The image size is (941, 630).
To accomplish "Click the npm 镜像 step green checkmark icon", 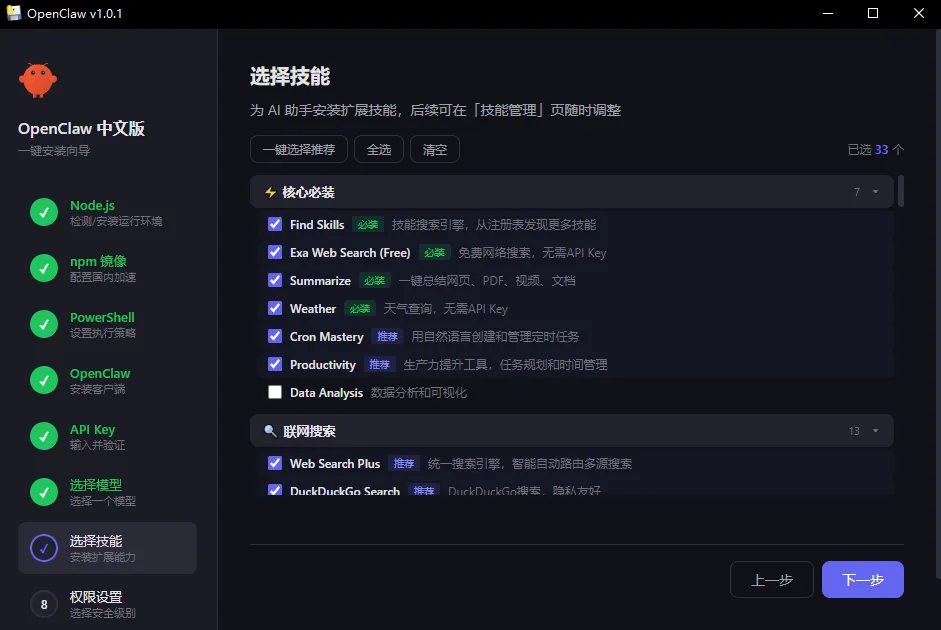I will click(44, 268).
